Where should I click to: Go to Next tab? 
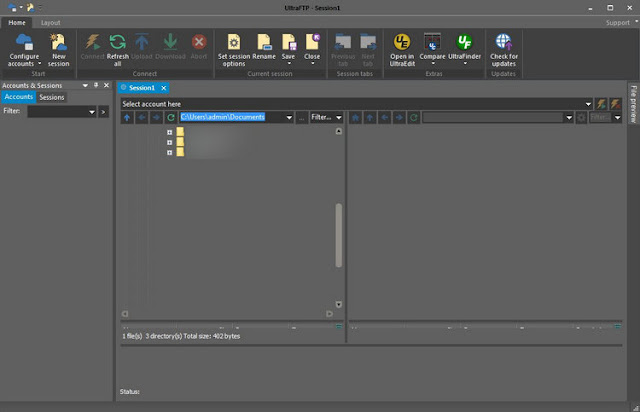[x=368, y=50]
